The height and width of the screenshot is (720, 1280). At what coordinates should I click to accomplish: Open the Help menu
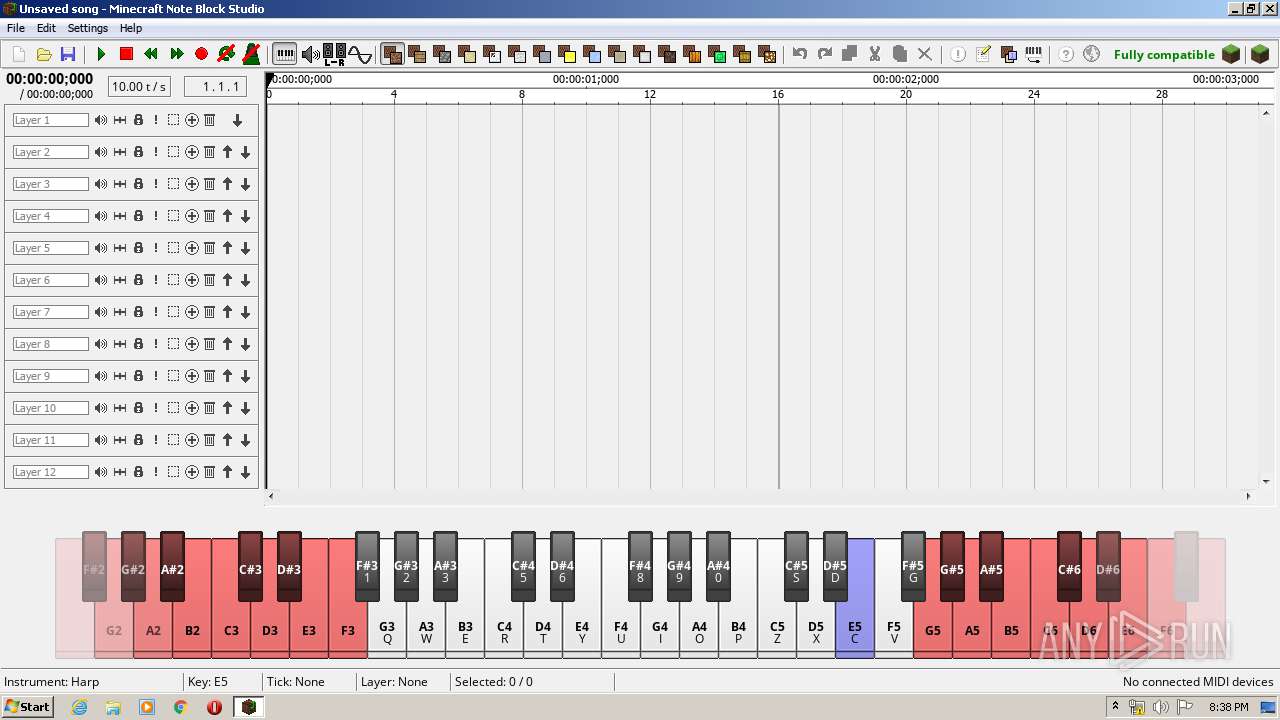coord(131,28)
